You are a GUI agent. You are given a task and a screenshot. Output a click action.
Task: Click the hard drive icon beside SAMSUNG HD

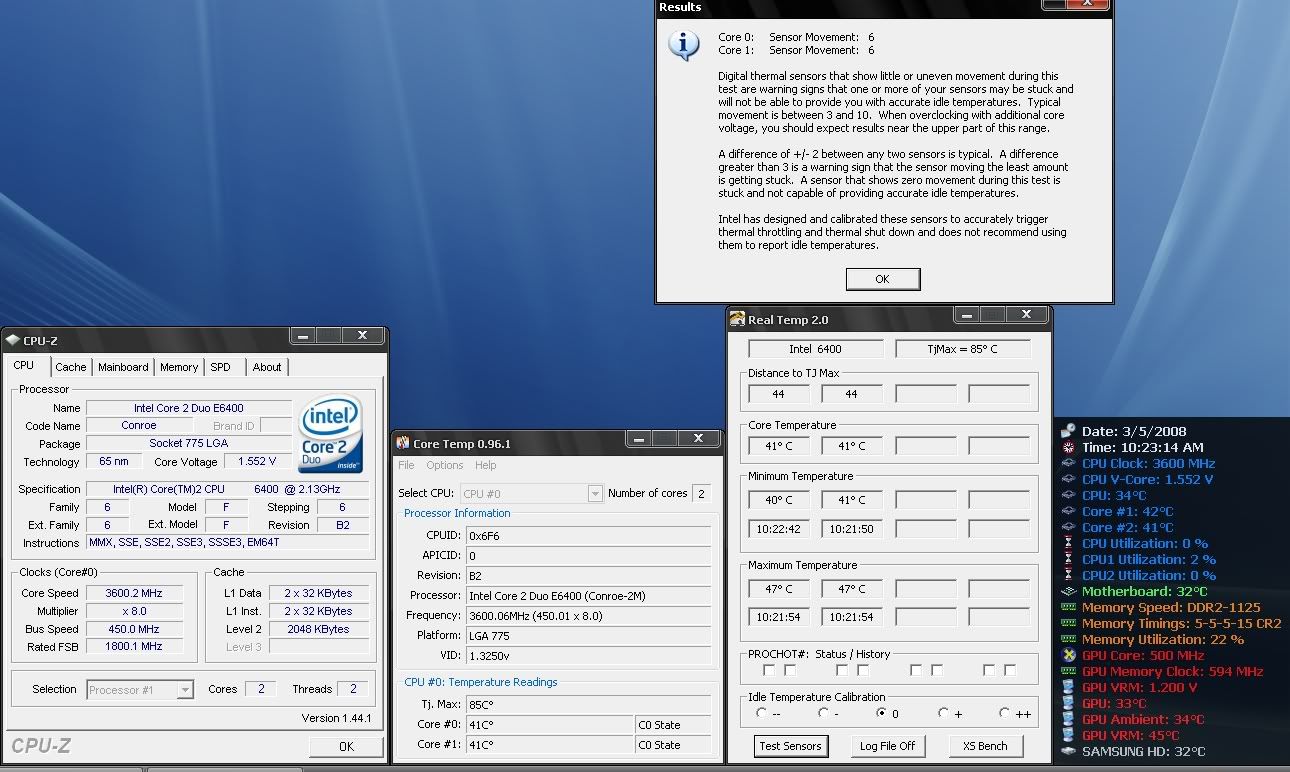coord(1069,751)
